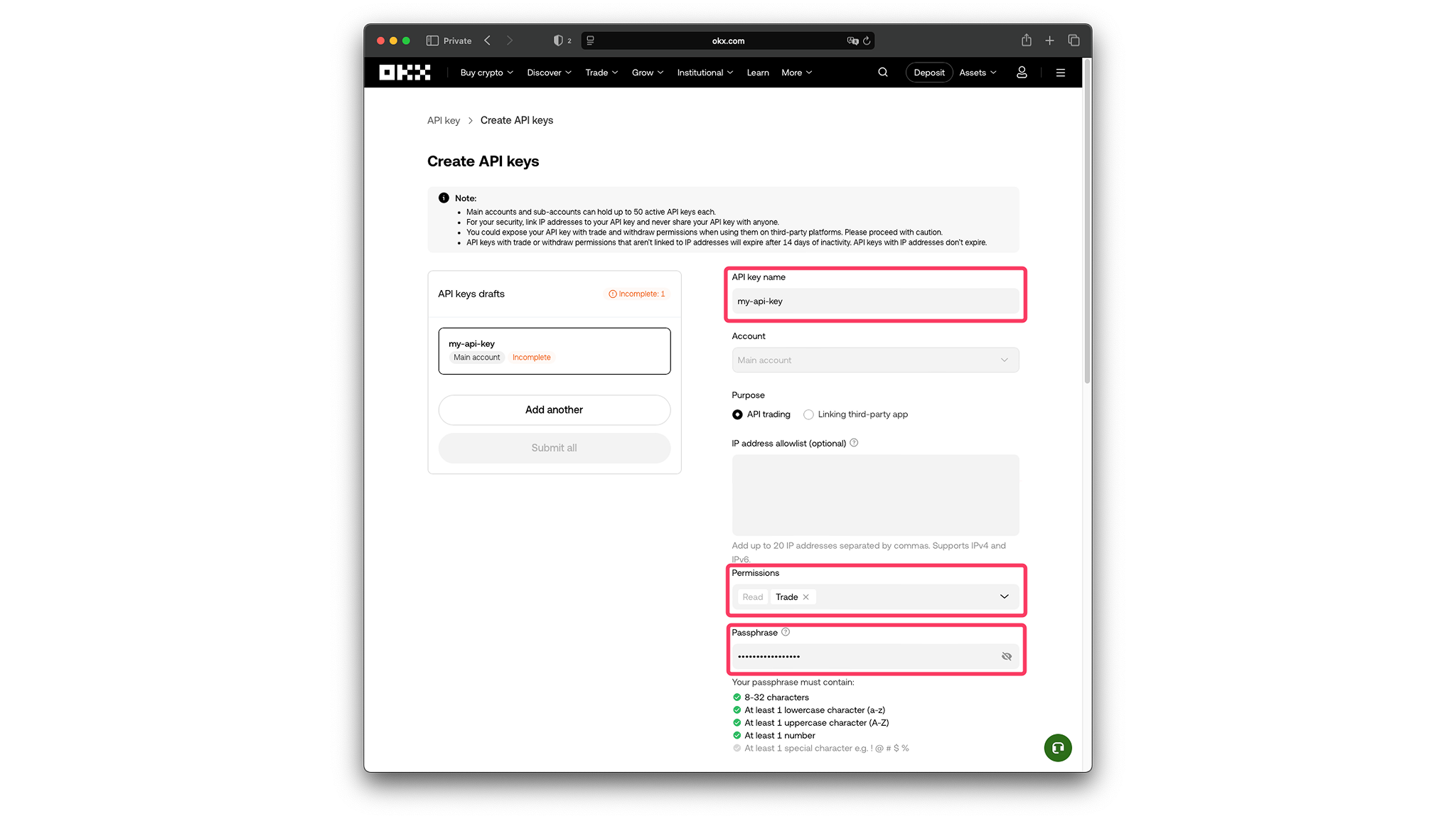Click the Add another button
The height and width of the screenshot is (819, 1456).
pyautogui.click(x=554, y=410)
